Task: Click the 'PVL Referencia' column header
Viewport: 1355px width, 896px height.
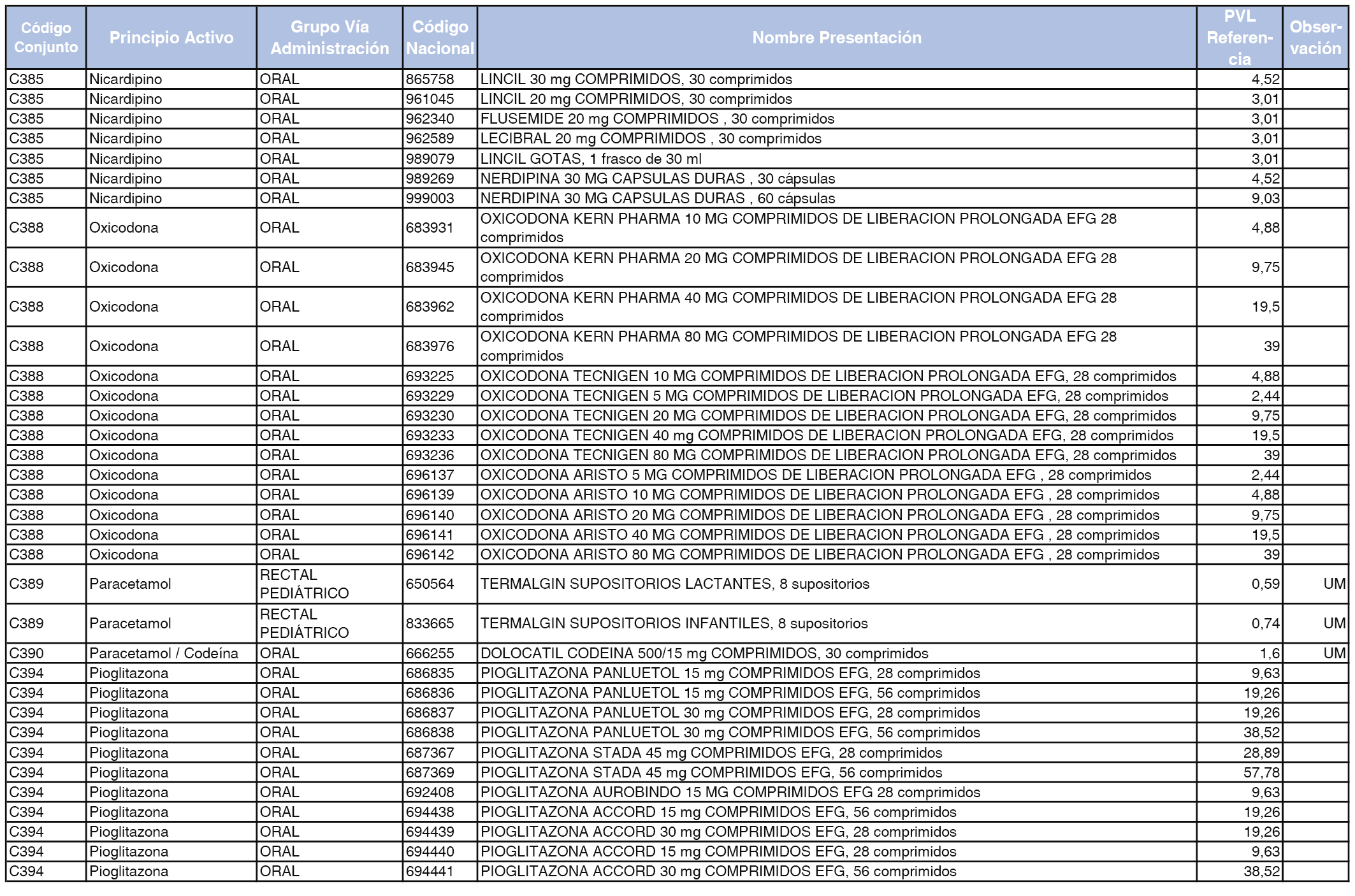Action: coord(1240,38)
